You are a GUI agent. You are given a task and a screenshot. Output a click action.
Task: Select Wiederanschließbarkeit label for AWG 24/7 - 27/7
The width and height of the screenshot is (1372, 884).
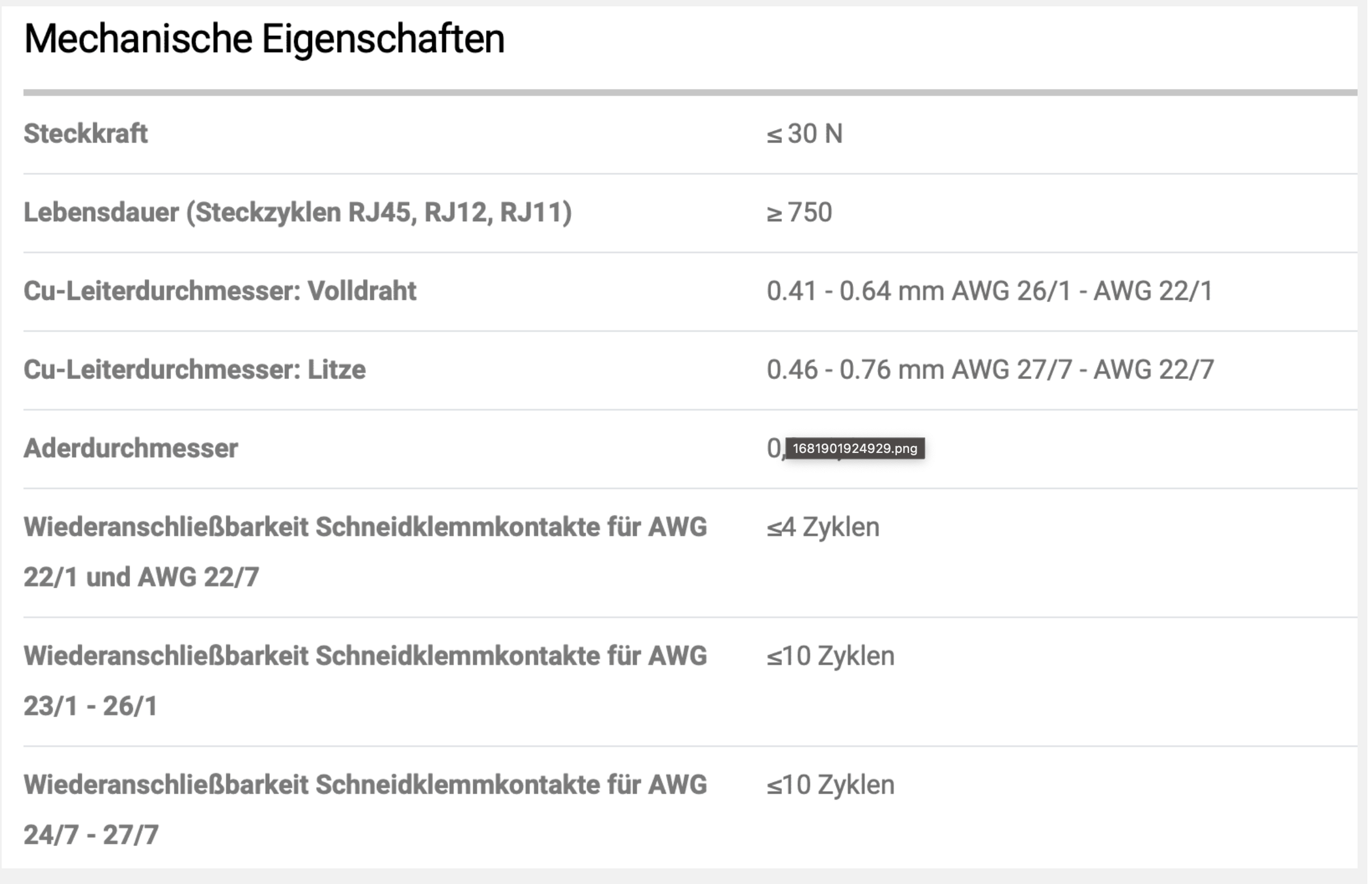[x=365, y=809]
